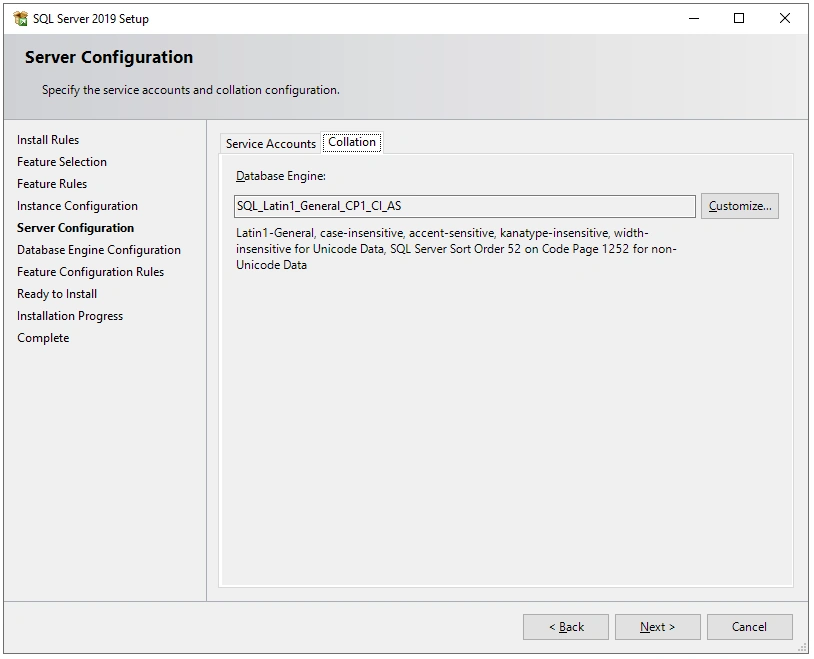Select the Complete step
This screenshot has height=659, width=814.
coord(43,338)
